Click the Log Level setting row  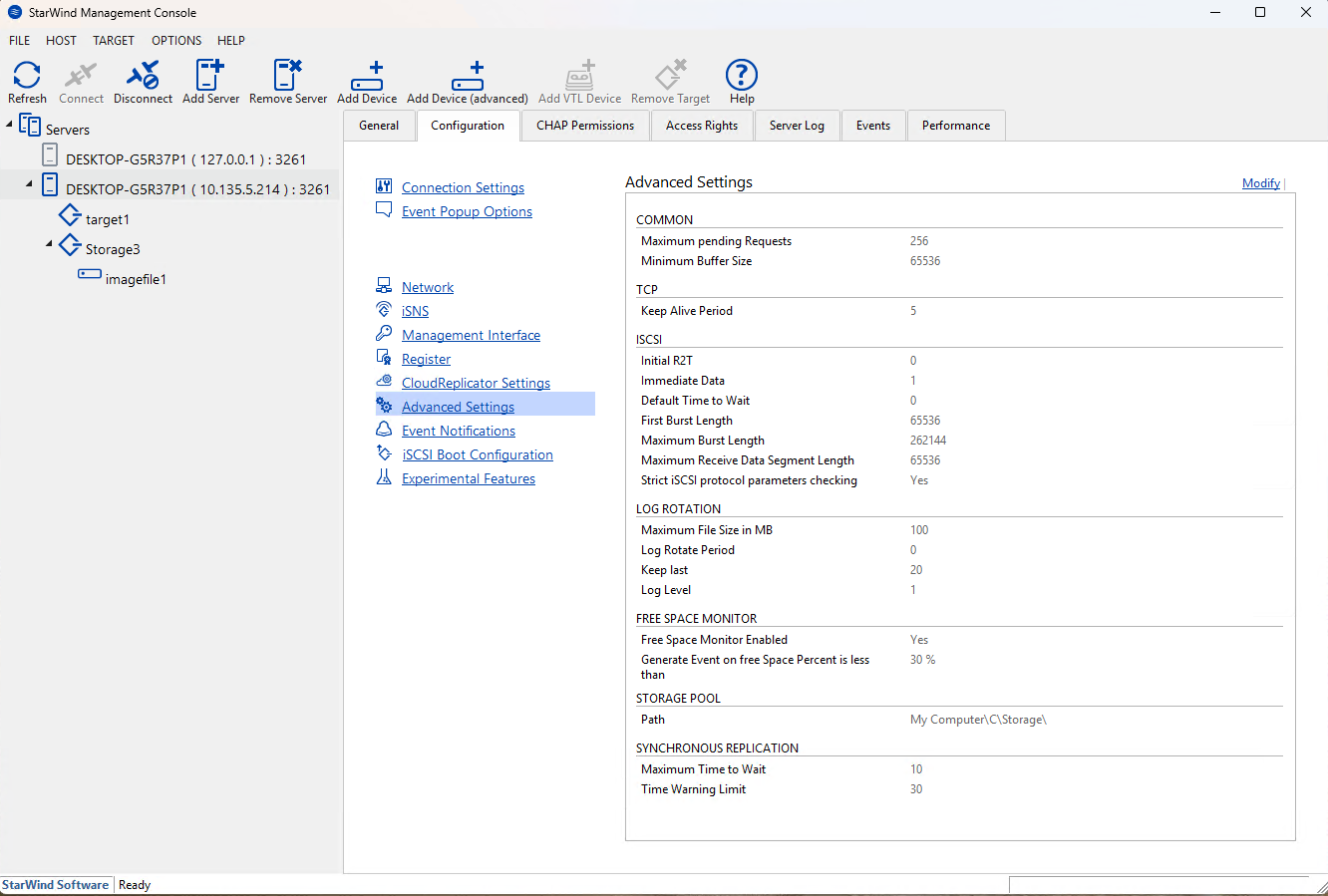pos(959,590)
